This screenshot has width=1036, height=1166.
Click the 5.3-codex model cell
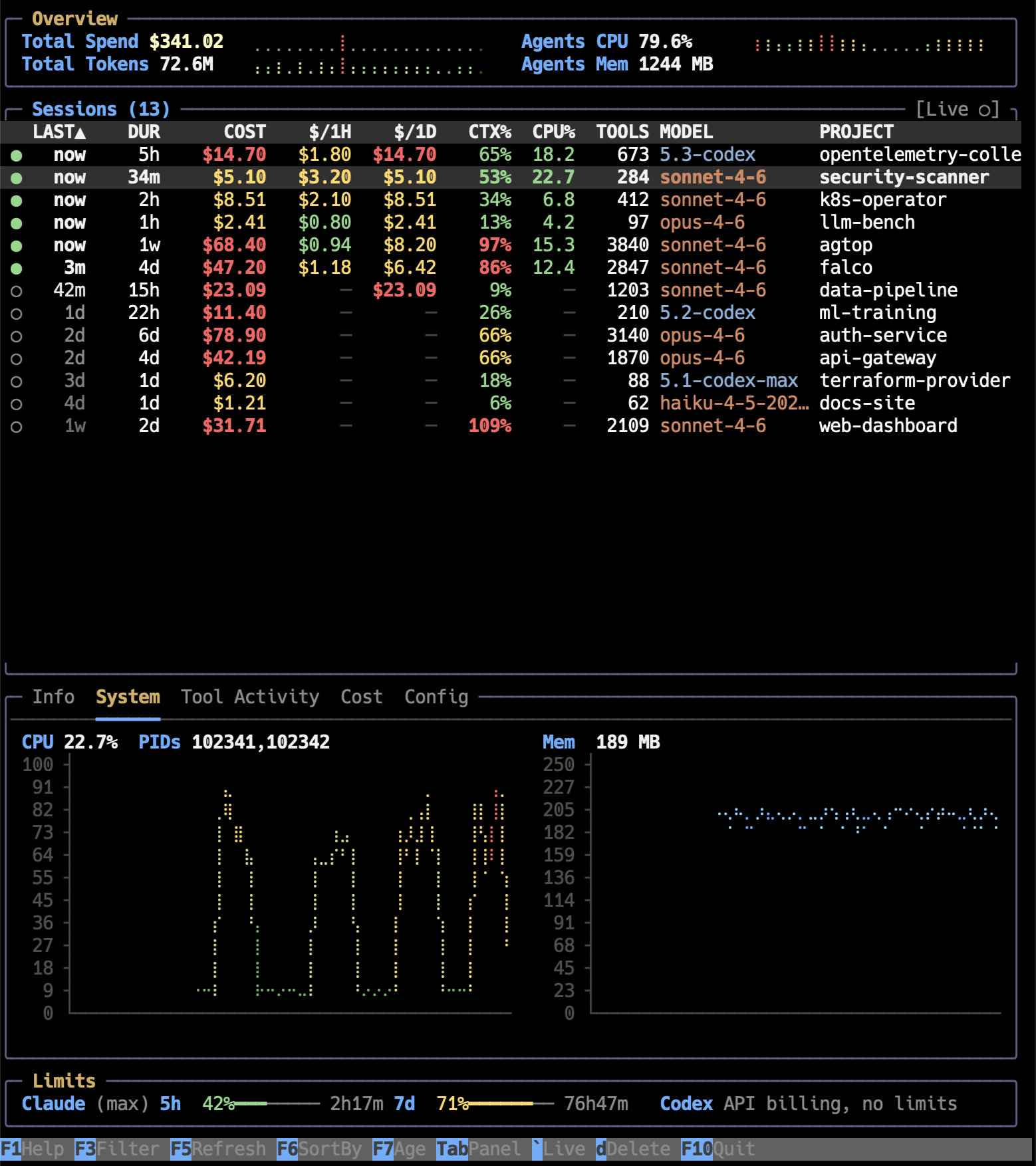click(x=708, y=155)
